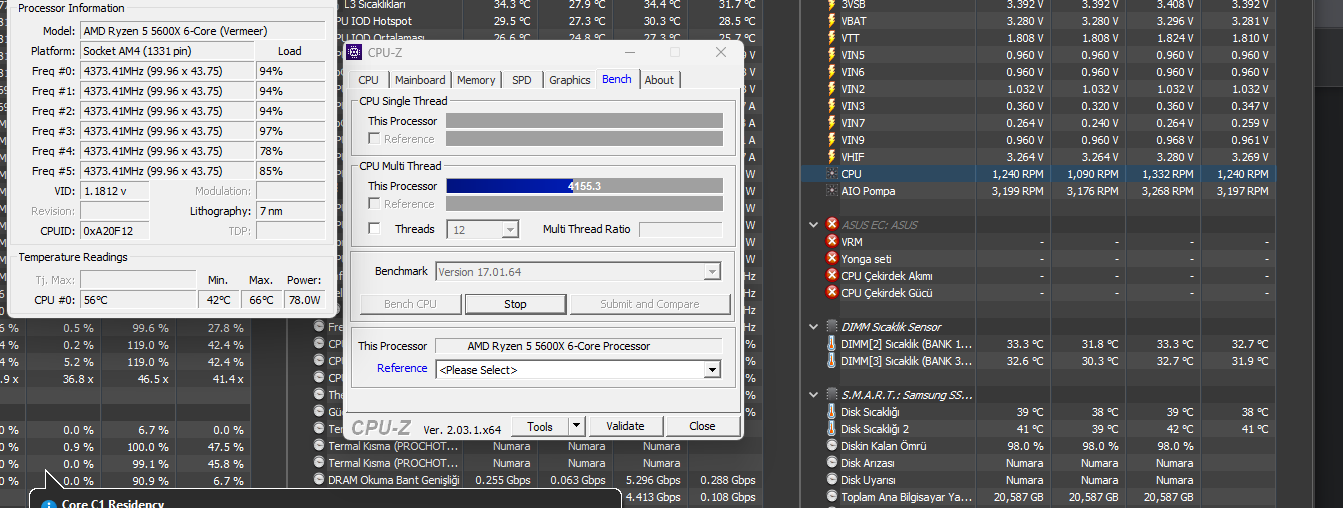Click the red X icon beside CPU Çekirdek Gücü
This screenshot has width=1343, height=508.
[x=831, y=293]
